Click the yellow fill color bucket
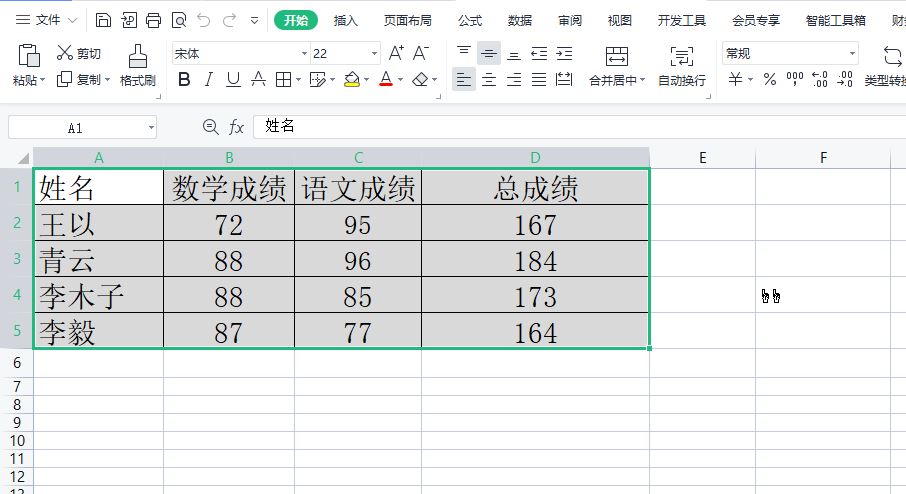 pos(352,79)
